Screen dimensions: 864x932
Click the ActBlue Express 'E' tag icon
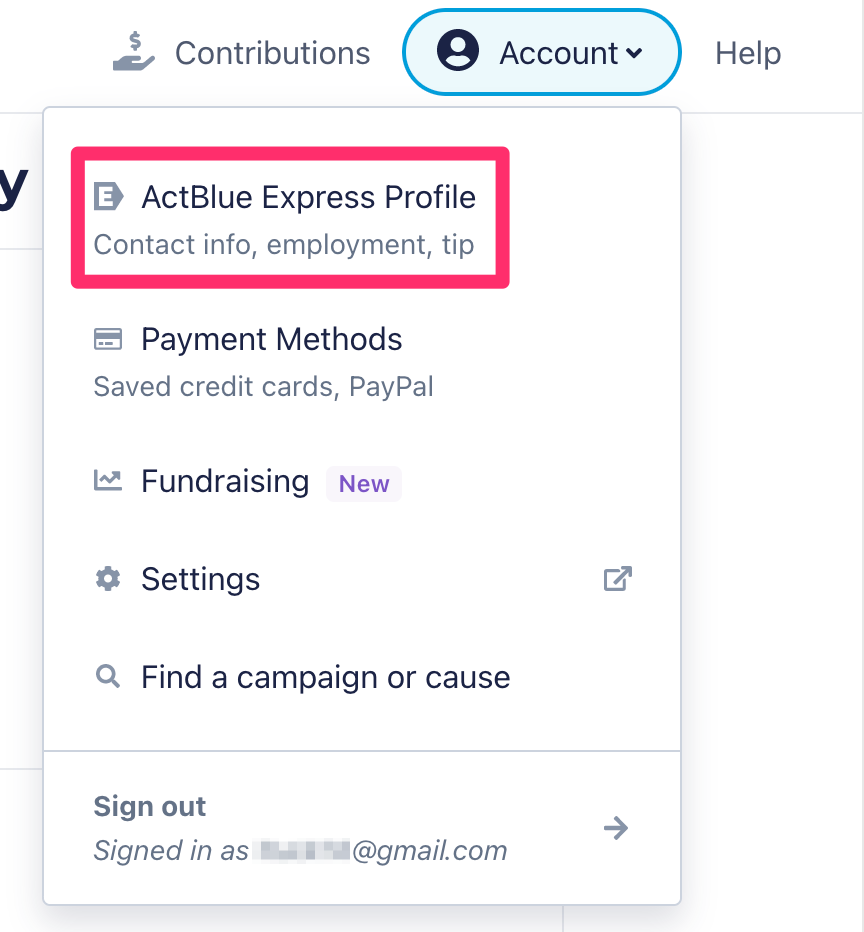[108, 197]
